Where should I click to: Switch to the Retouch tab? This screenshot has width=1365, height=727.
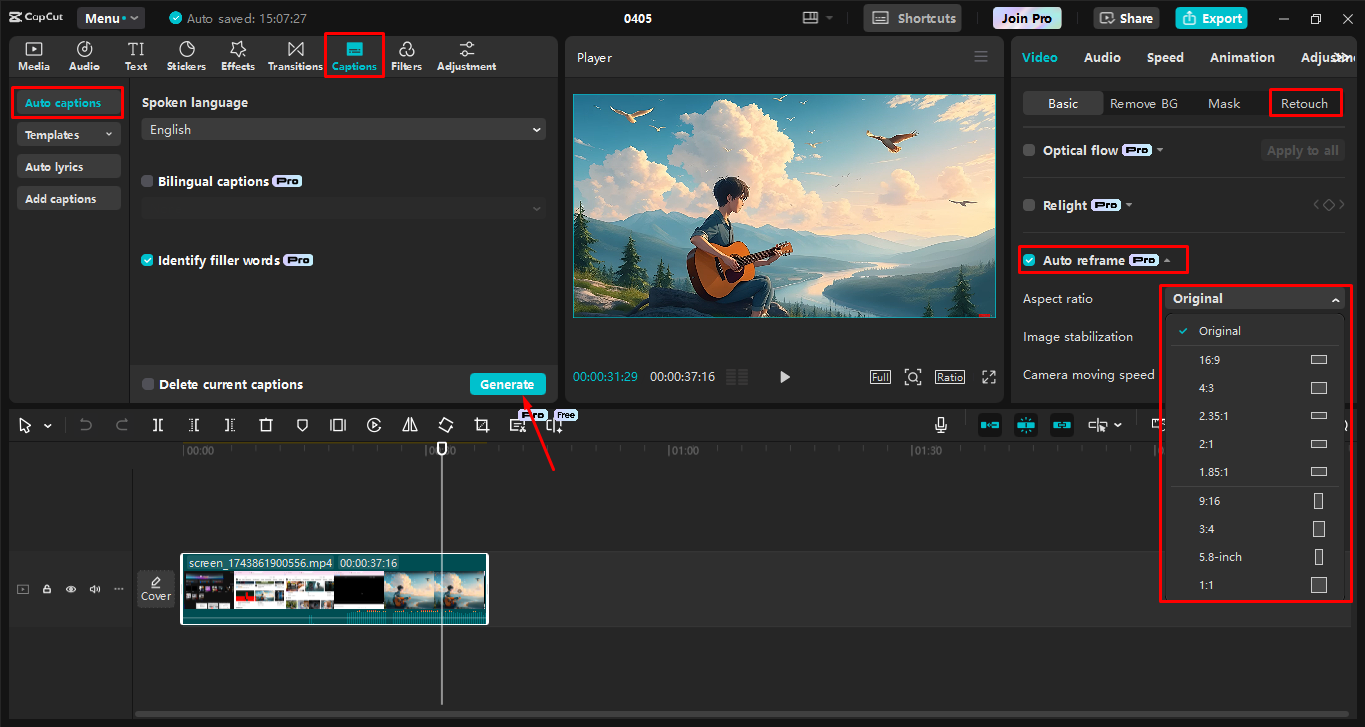click(x=1304, y=103)
